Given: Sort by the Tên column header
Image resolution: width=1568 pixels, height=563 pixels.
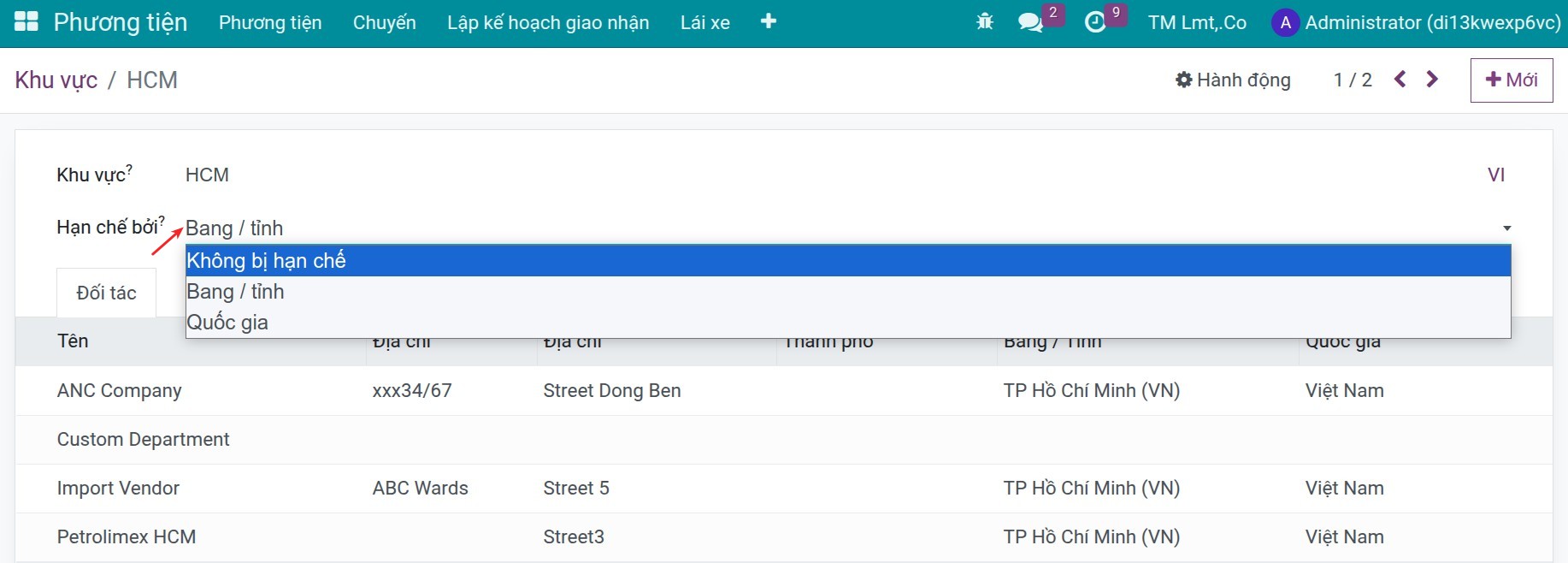Looking at the screenshot, I should tap(73, 341).
